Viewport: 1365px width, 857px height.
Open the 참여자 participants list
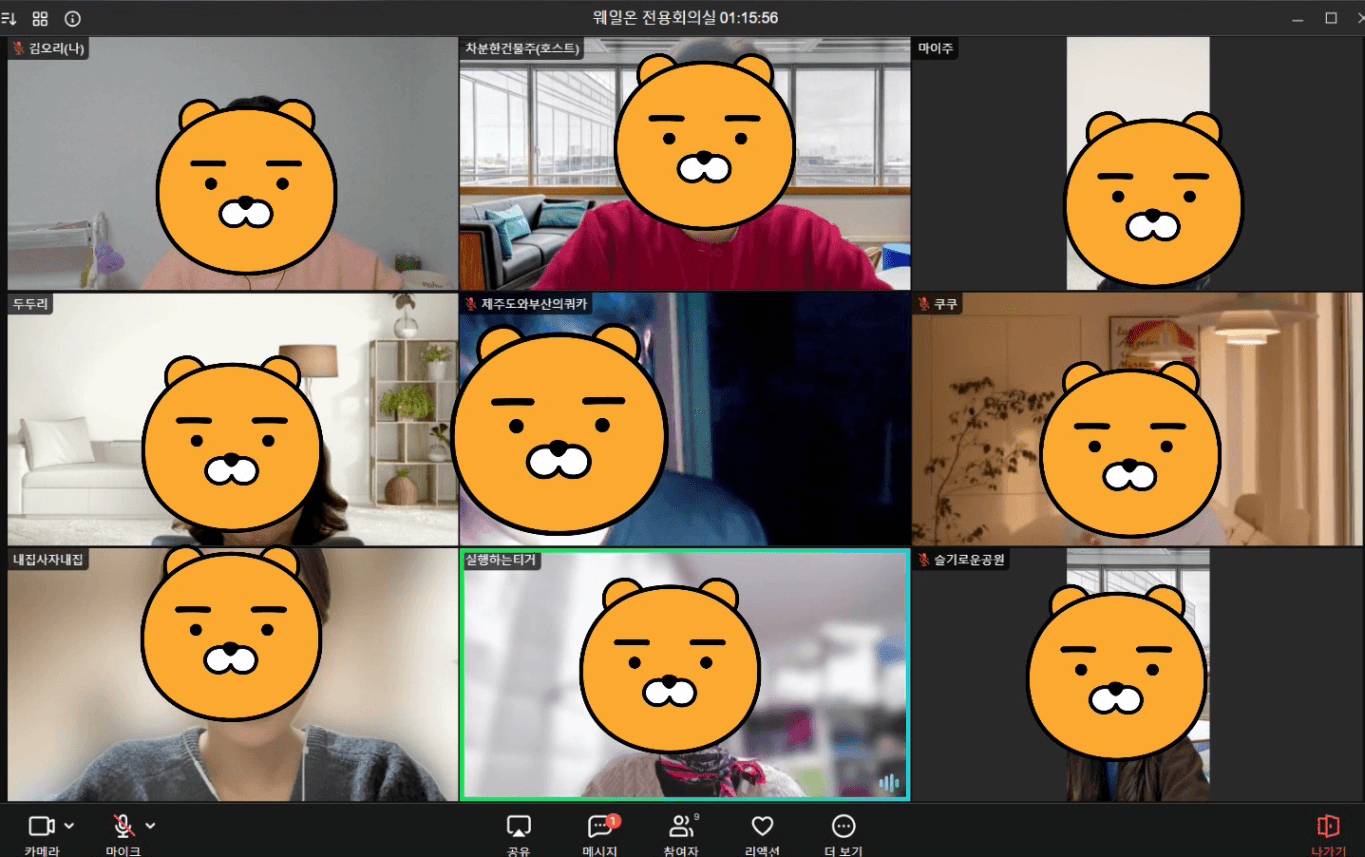point(681,834)
